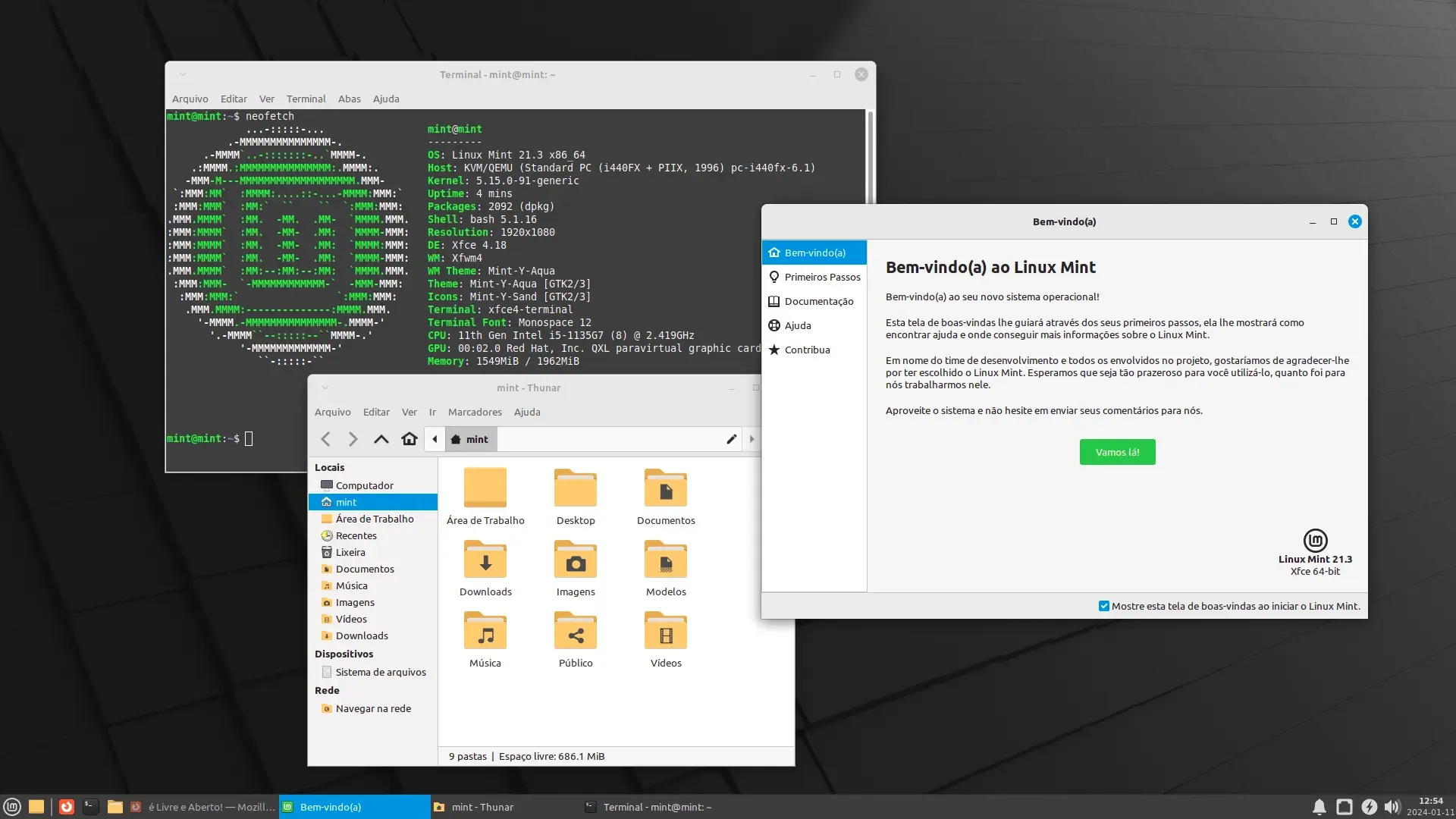Go to parent folder in Thunar
The image size is (1456, 819).
coord(381,439)
